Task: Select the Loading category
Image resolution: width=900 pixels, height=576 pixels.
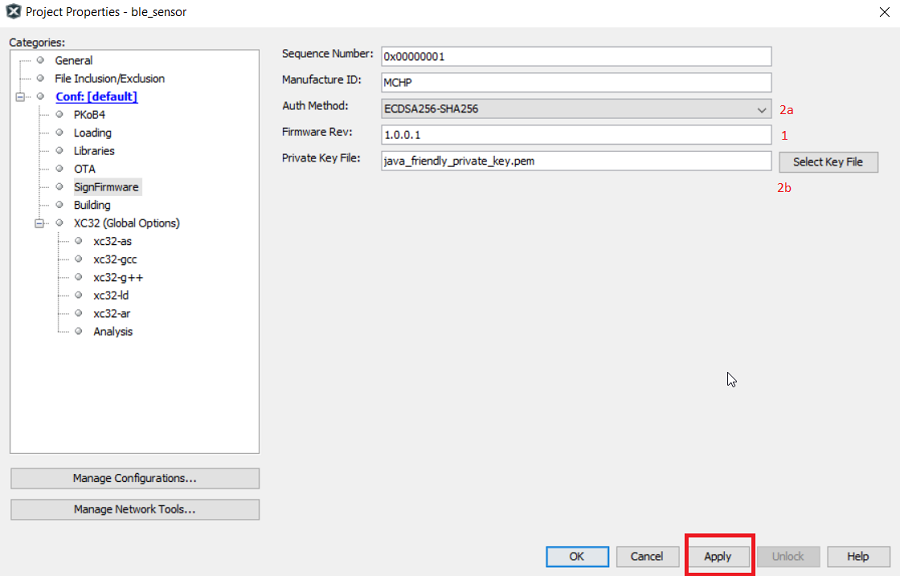Action: 92,133
